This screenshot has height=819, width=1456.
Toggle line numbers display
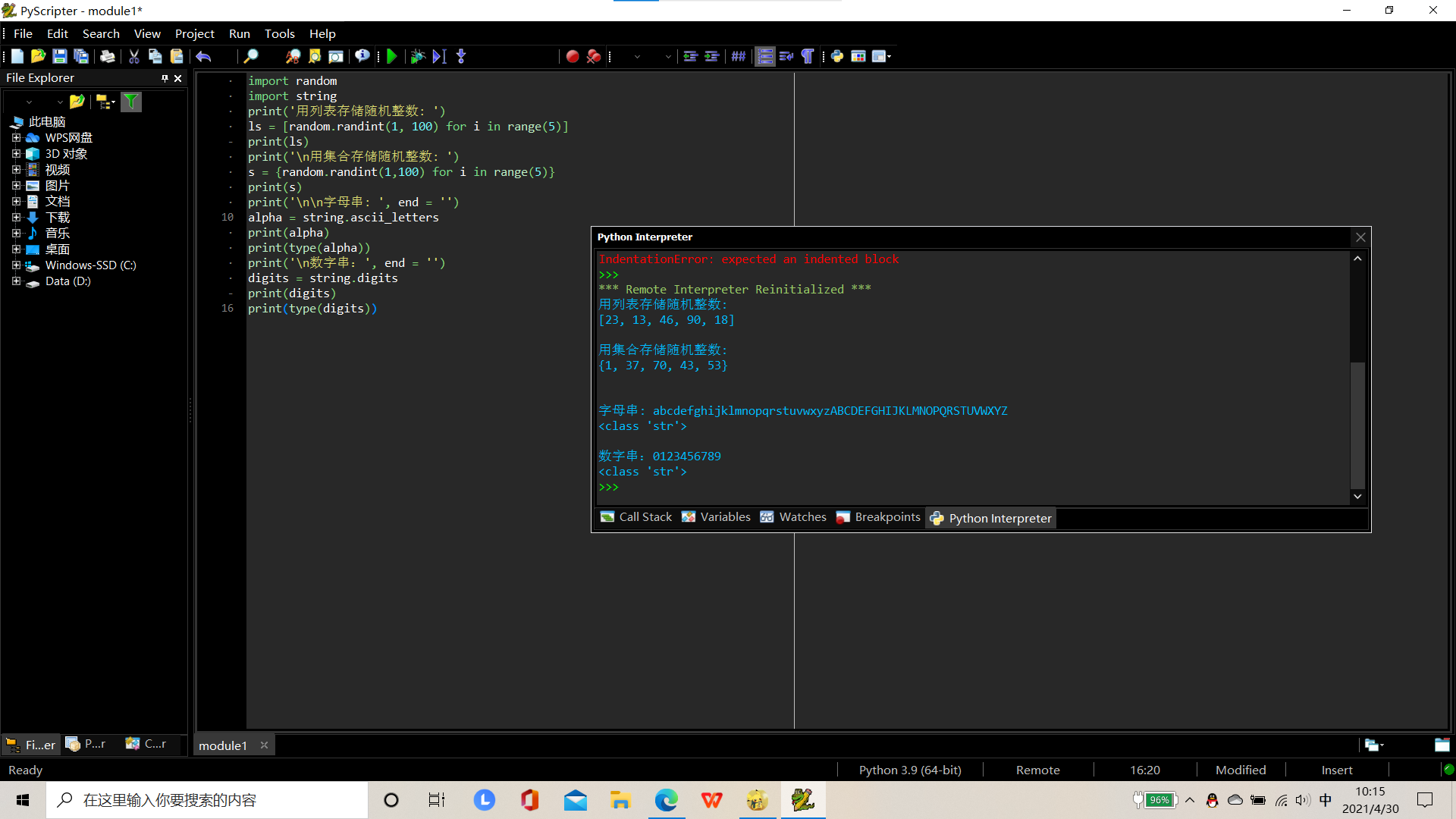click(765, 56)
